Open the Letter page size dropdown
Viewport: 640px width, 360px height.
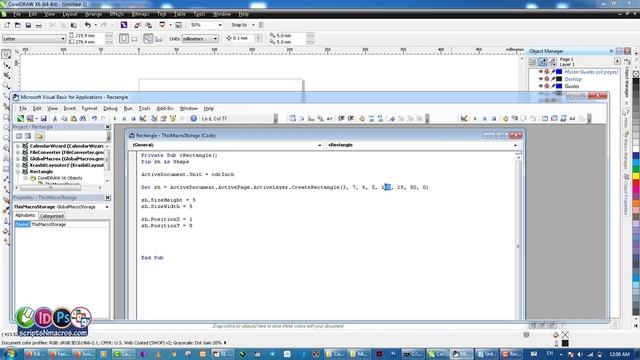click(x=63, y=39)
